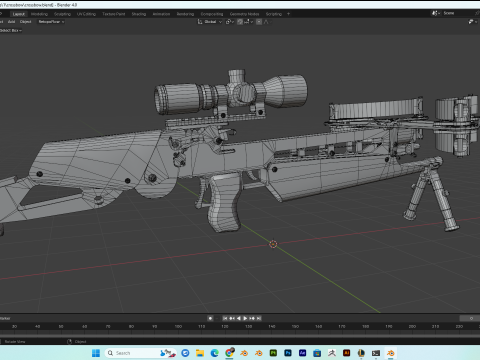This screenshot has height=360, width=480.
Task: Open the Object menu in viewport header
Action: coord(25,22)
